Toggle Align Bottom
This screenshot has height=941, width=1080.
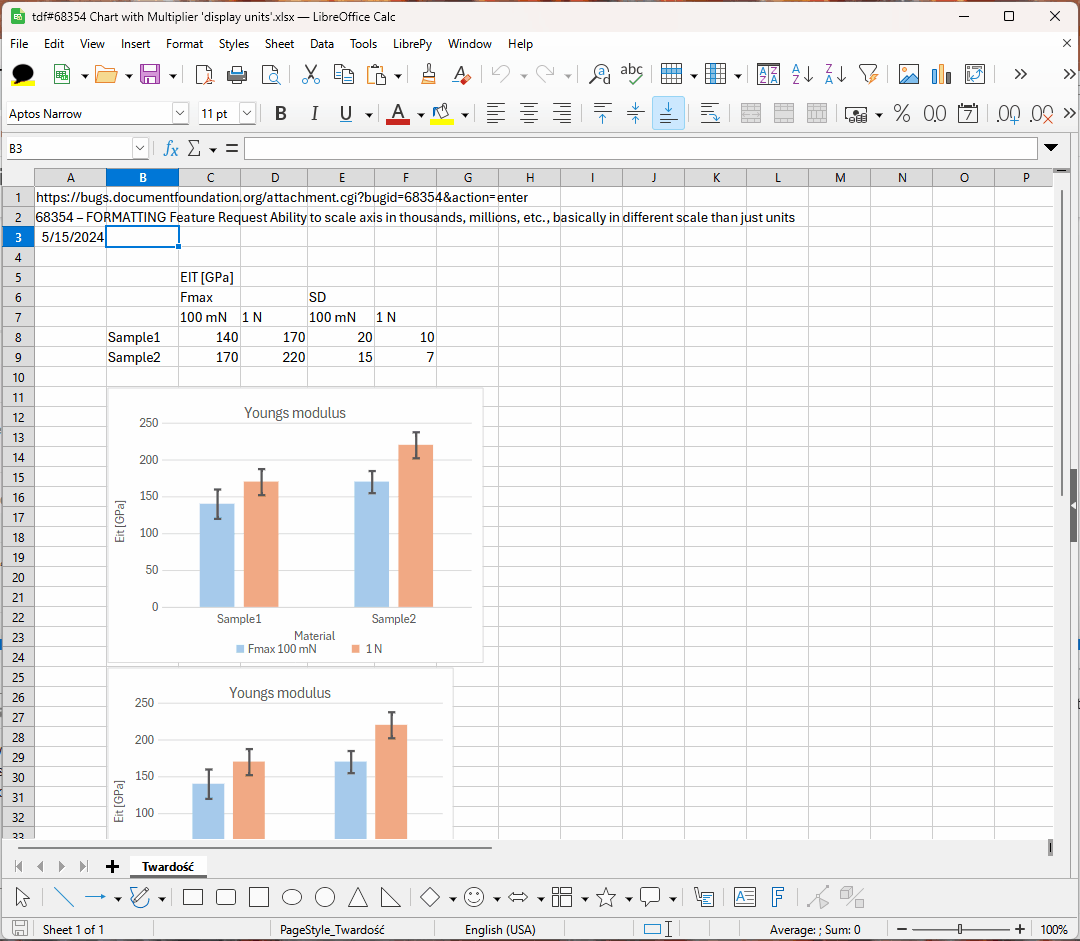tap(668, 114)
